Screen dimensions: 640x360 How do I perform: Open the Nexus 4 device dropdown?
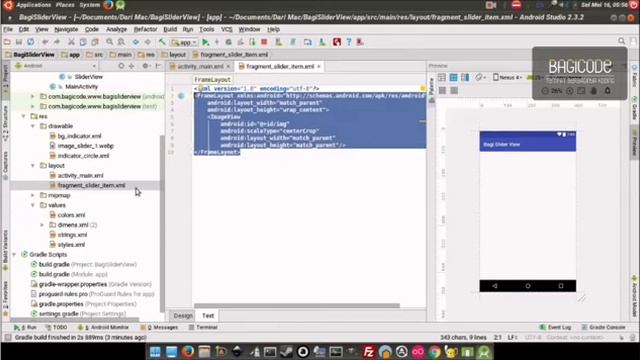(x=508, y=78)
